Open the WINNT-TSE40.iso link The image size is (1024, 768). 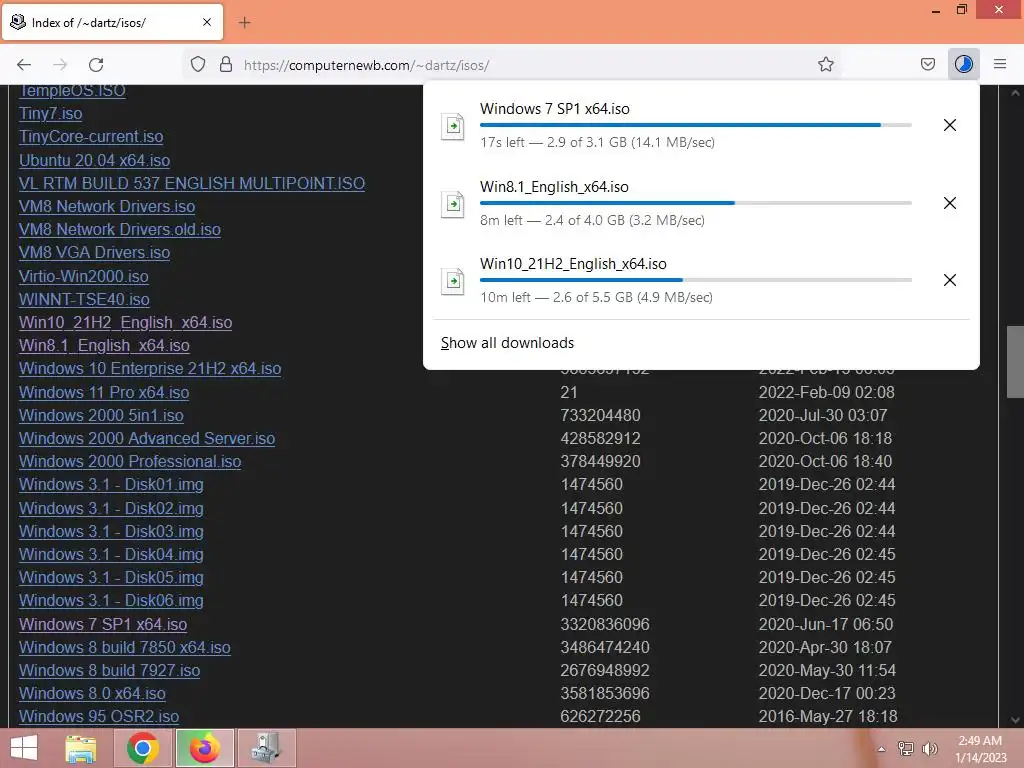84,300
